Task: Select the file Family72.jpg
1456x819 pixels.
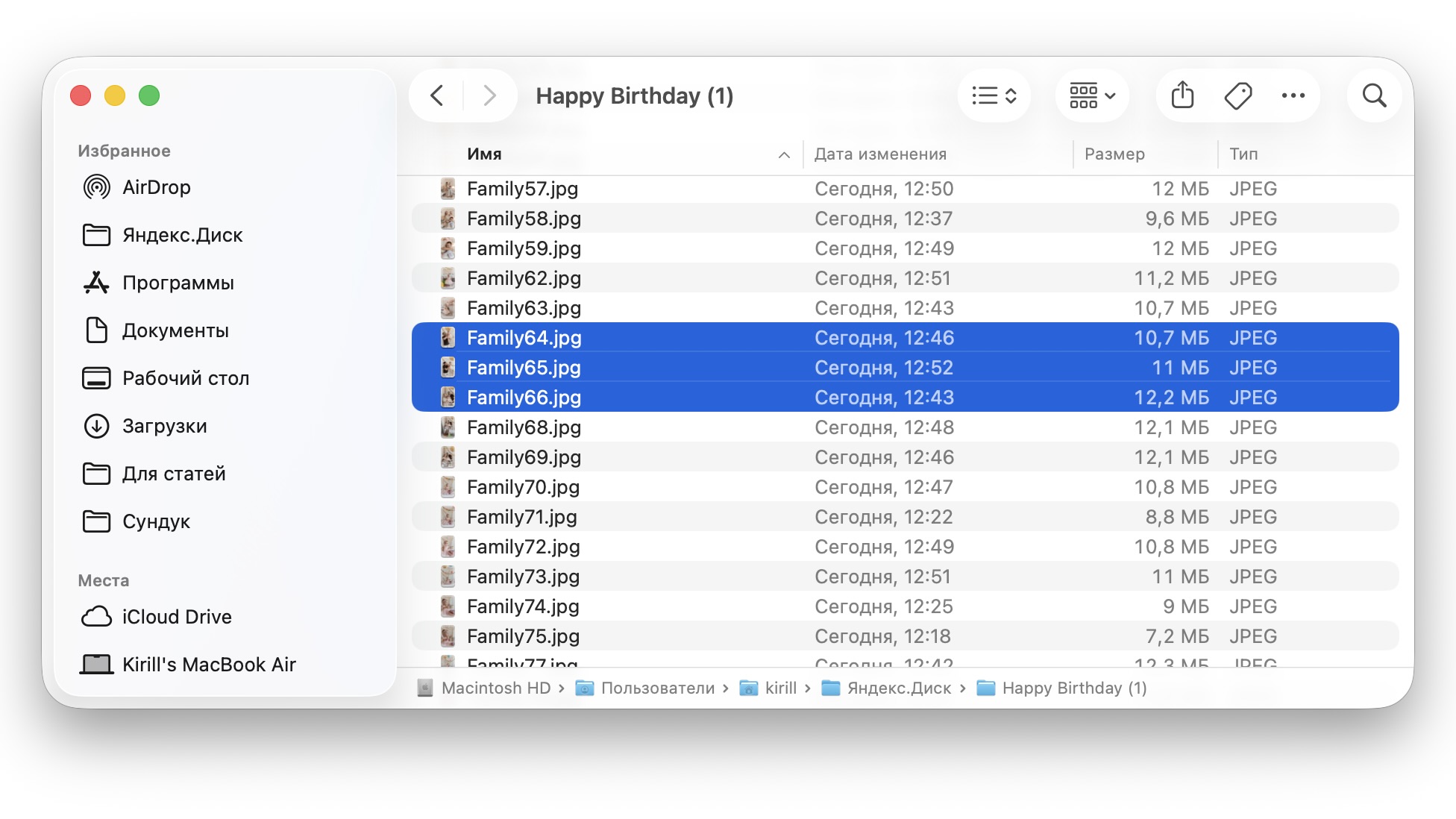Action: 905,547
